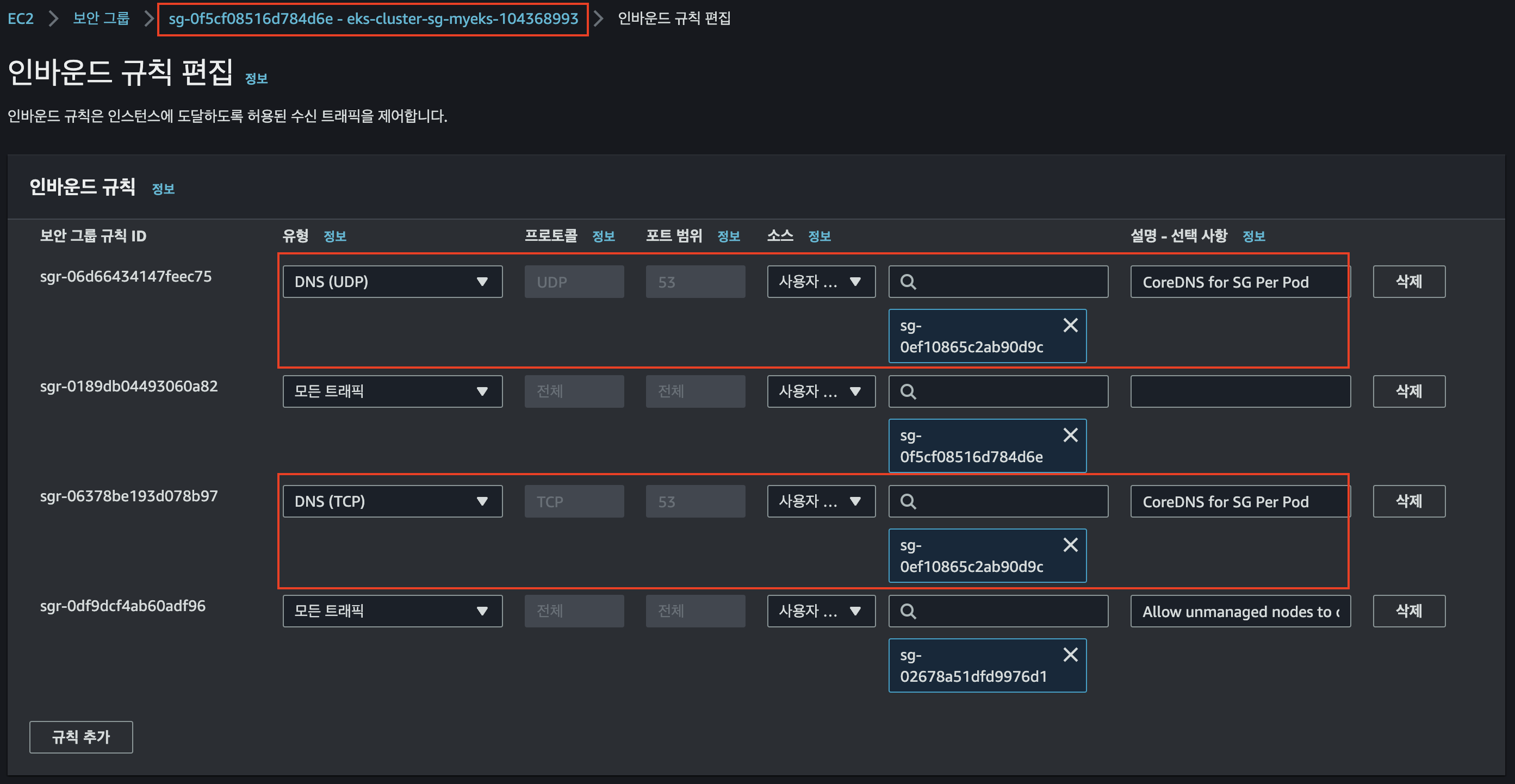Open the DNS (UDP) type dropdown

(392, 282)
